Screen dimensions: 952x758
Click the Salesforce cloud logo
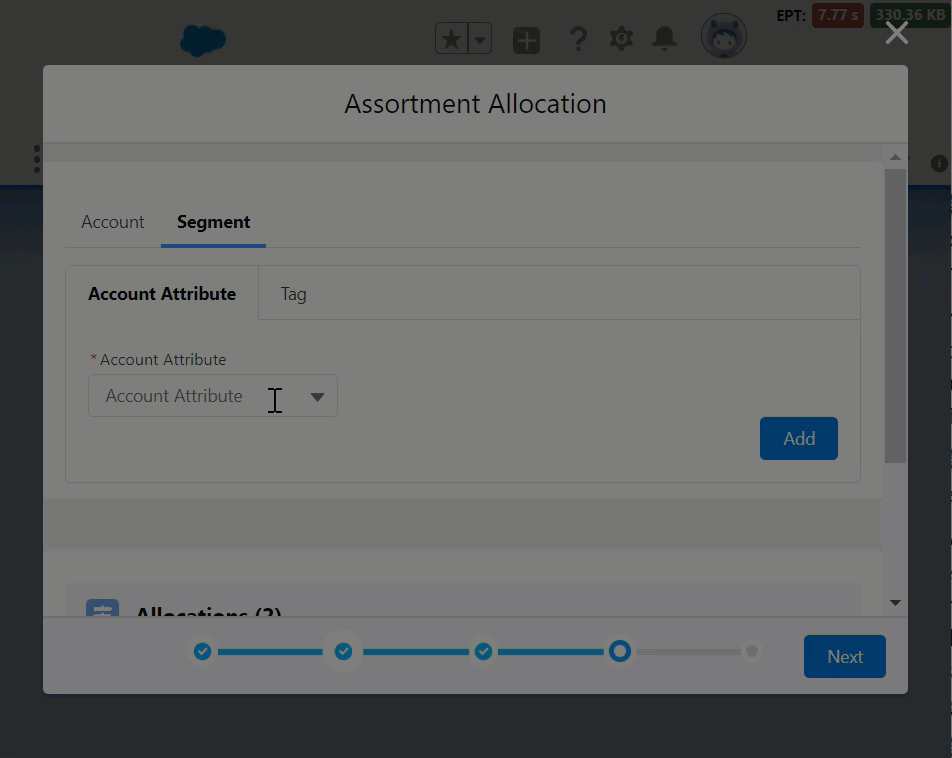point(203,40)
